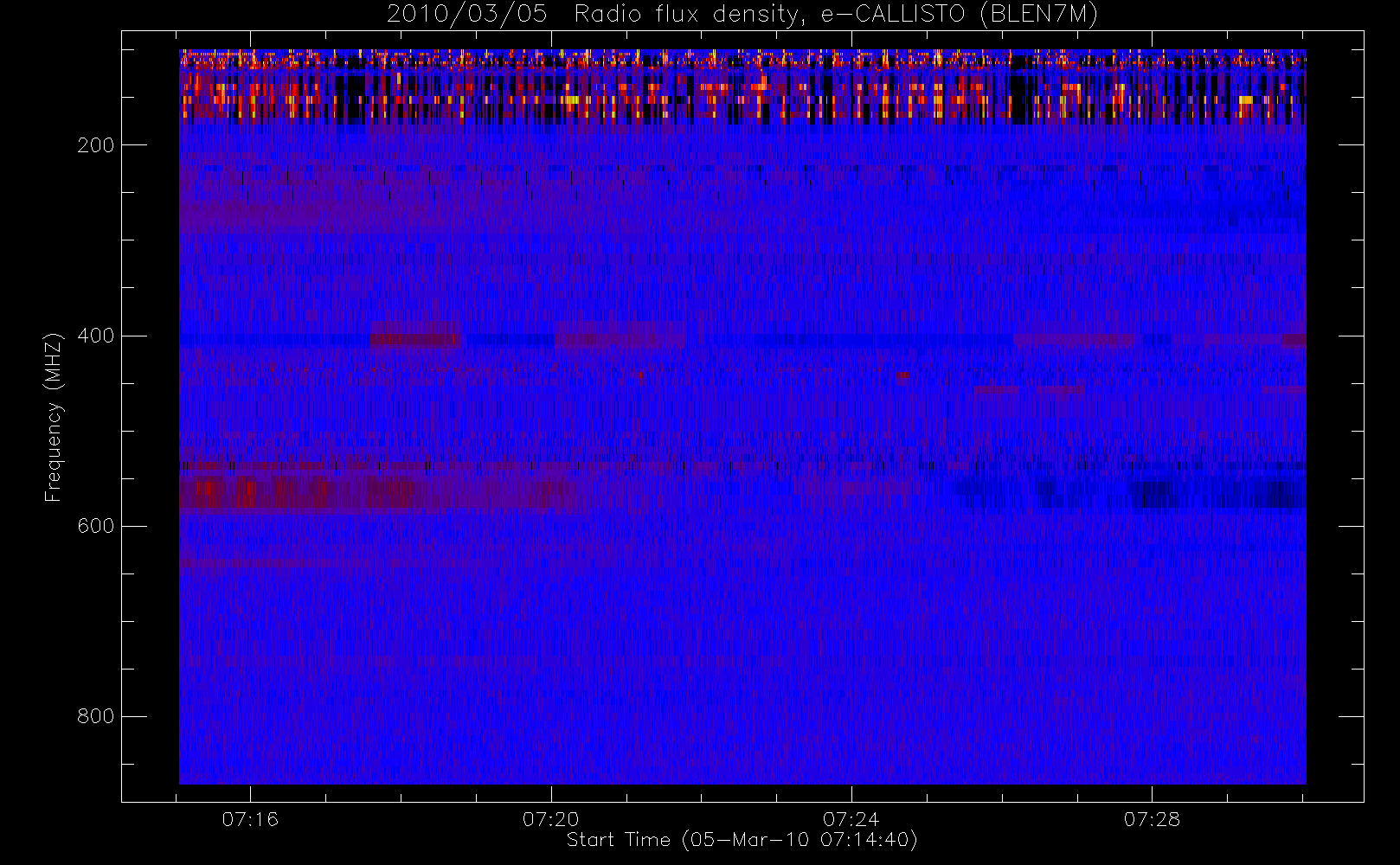Click the '07:24' time tick label
This screenshot has height=865, width=1400.
[x=851, y=819]
